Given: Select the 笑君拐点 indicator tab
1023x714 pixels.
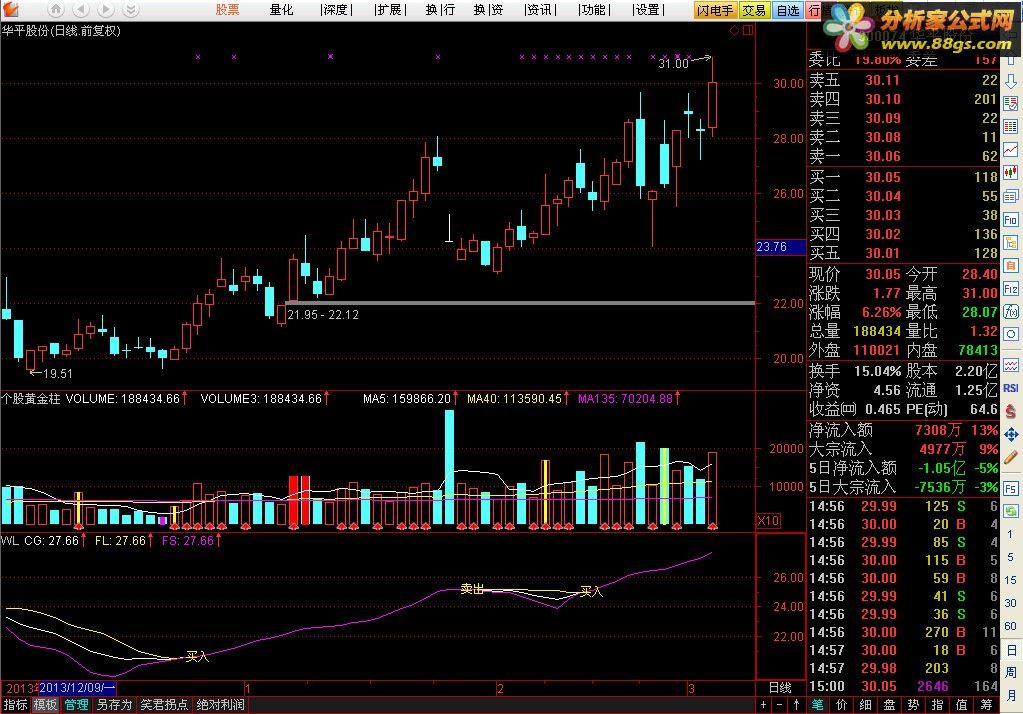Looking at the screenshot, I should tap(164, 705).
